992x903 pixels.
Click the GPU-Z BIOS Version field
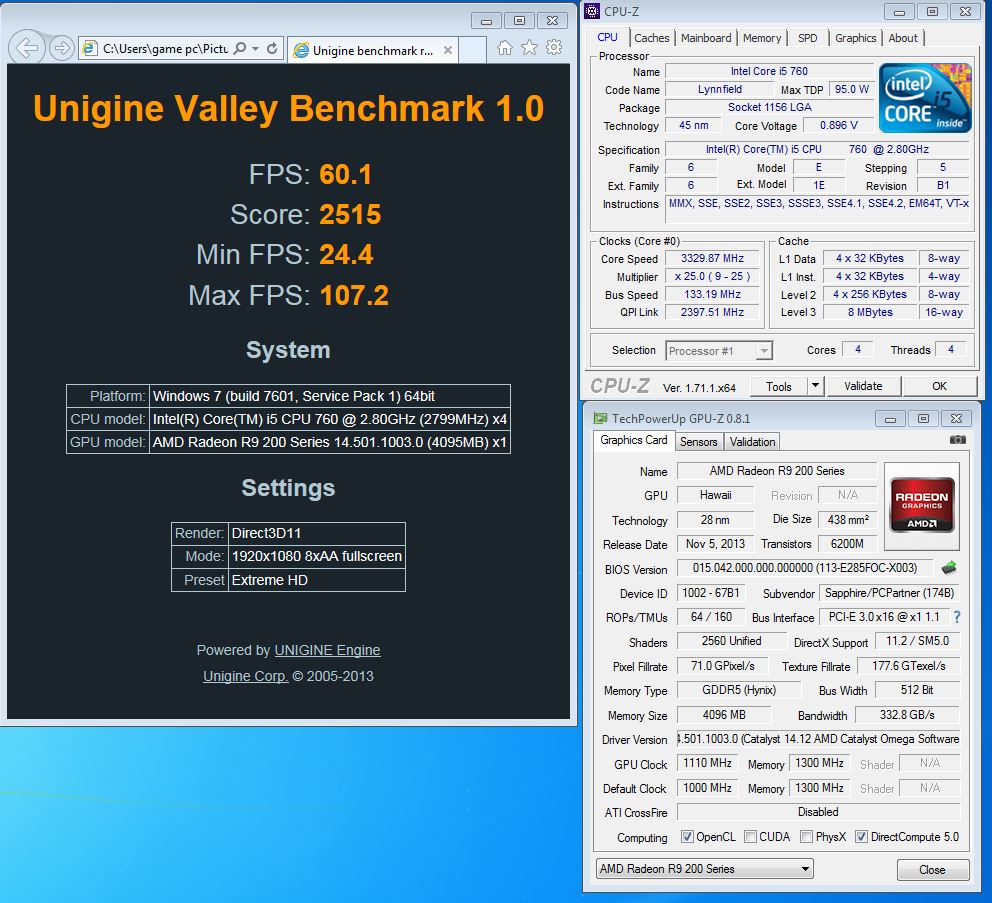(x=805, y=568)
